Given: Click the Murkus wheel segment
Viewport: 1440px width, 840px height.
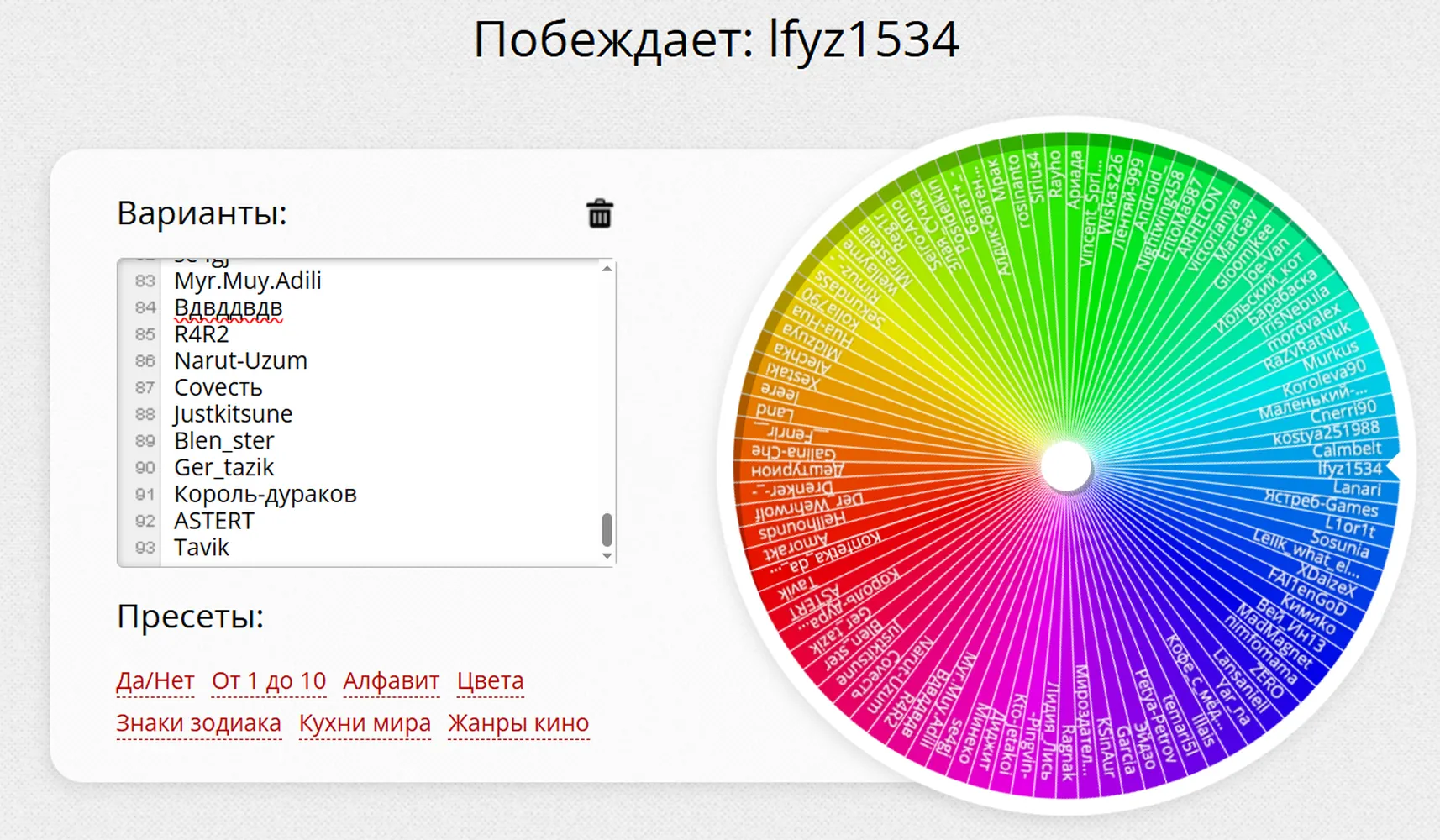Looking at the screenshot, I should [x=1330, y=356].
